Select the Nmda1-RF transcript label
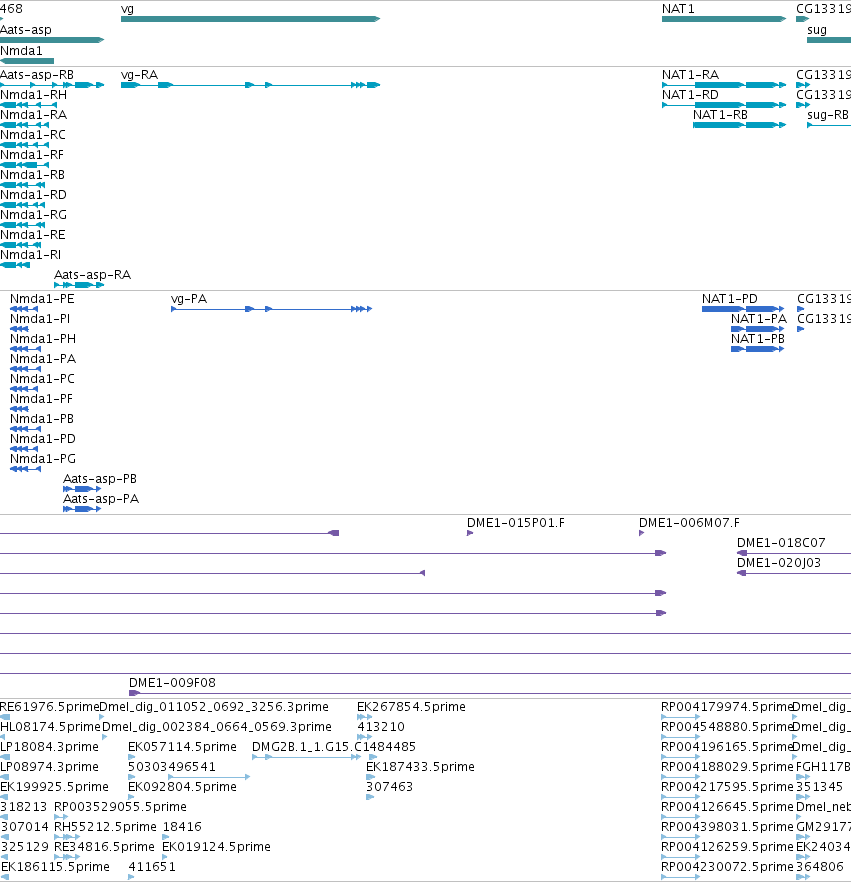Screen dimensions: 851x882 32,155
